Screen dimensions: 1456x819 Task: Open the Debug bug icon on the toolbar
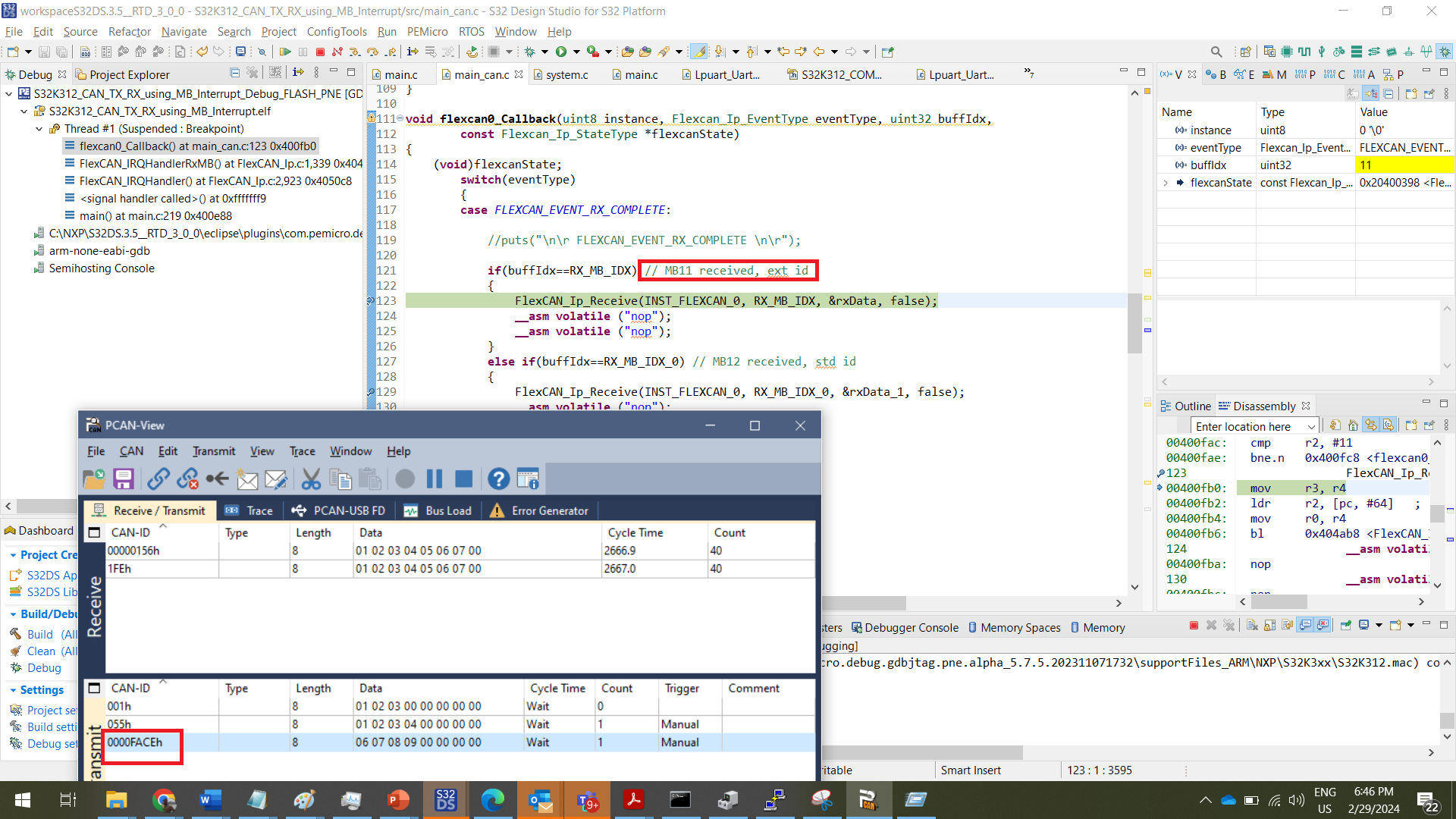click(x=529, y=52)
